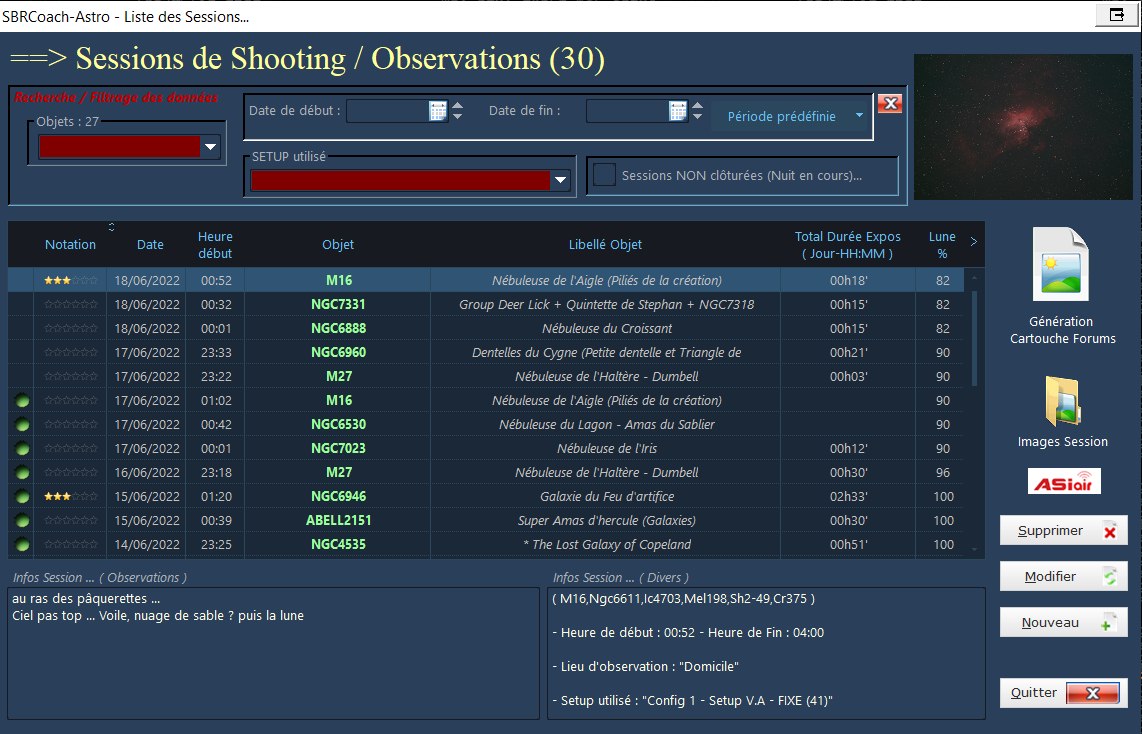Sort by the Notation column header
Image resolution: width=1142 pixels, height=734 pixels.
point(71,245)
